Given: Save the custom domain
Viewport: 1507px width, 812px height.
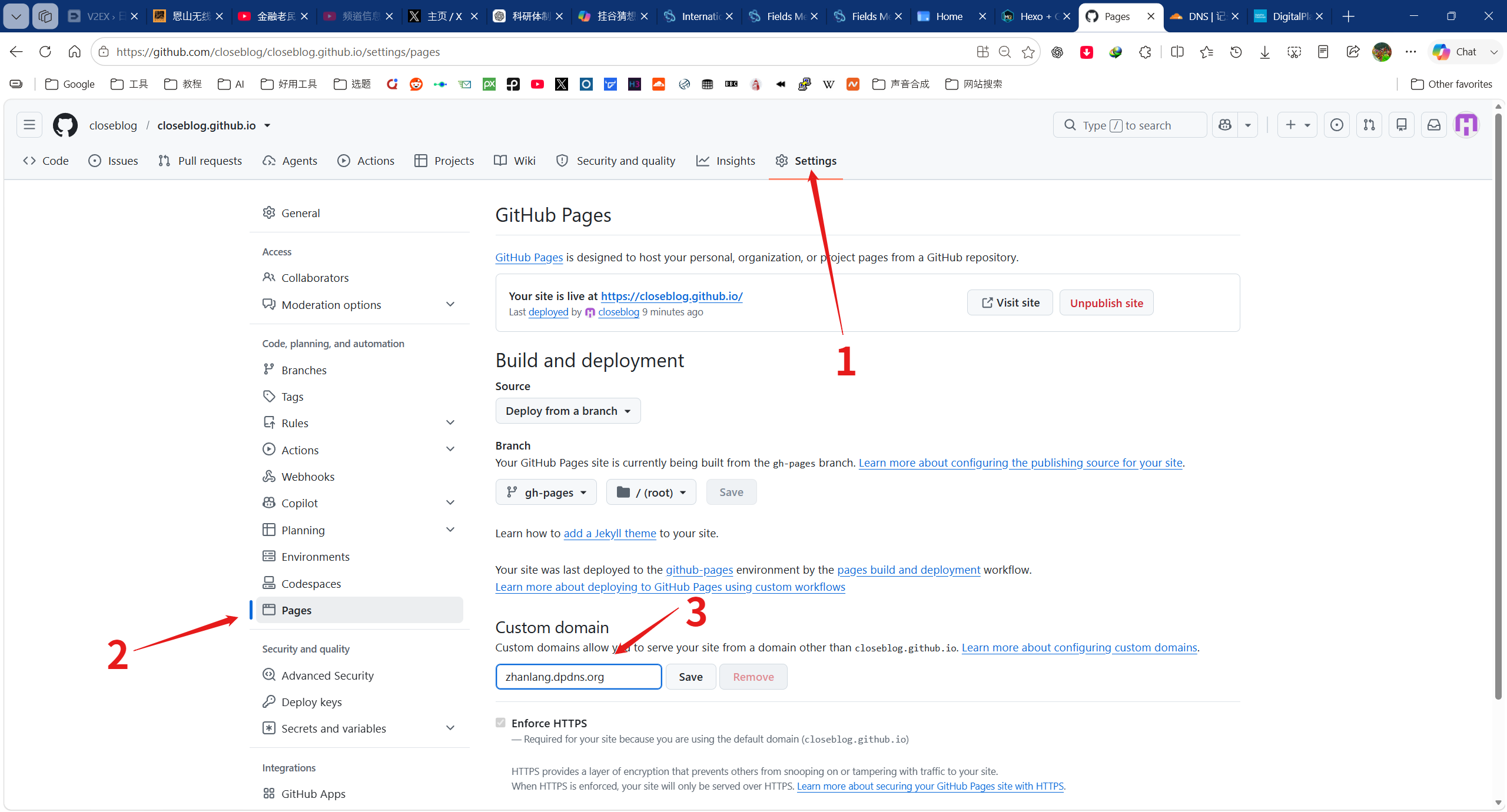Looking at the screenshot, I should (691, 677).
